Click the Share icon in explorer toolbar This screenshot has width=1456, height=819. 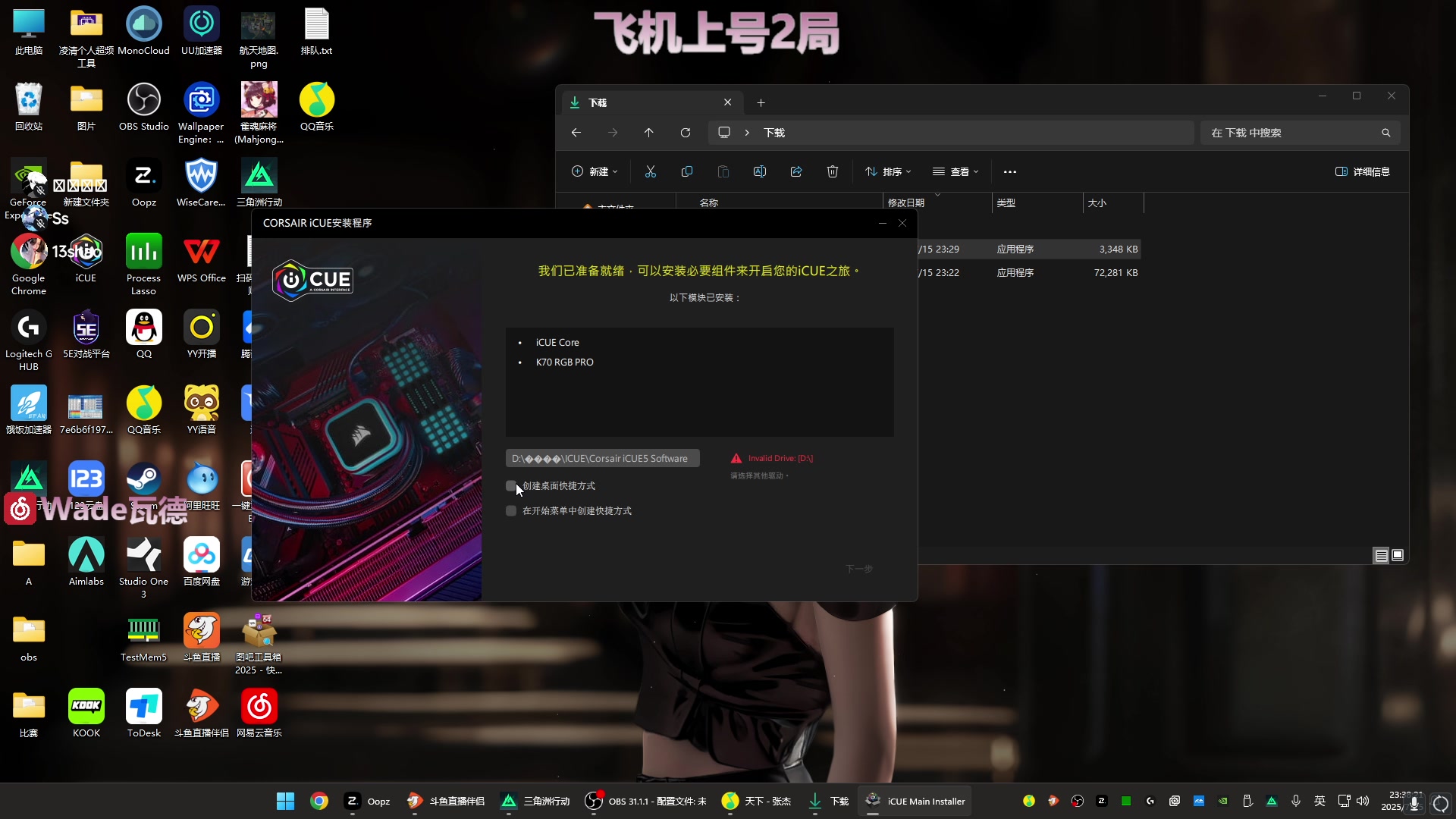pos(796,172)
